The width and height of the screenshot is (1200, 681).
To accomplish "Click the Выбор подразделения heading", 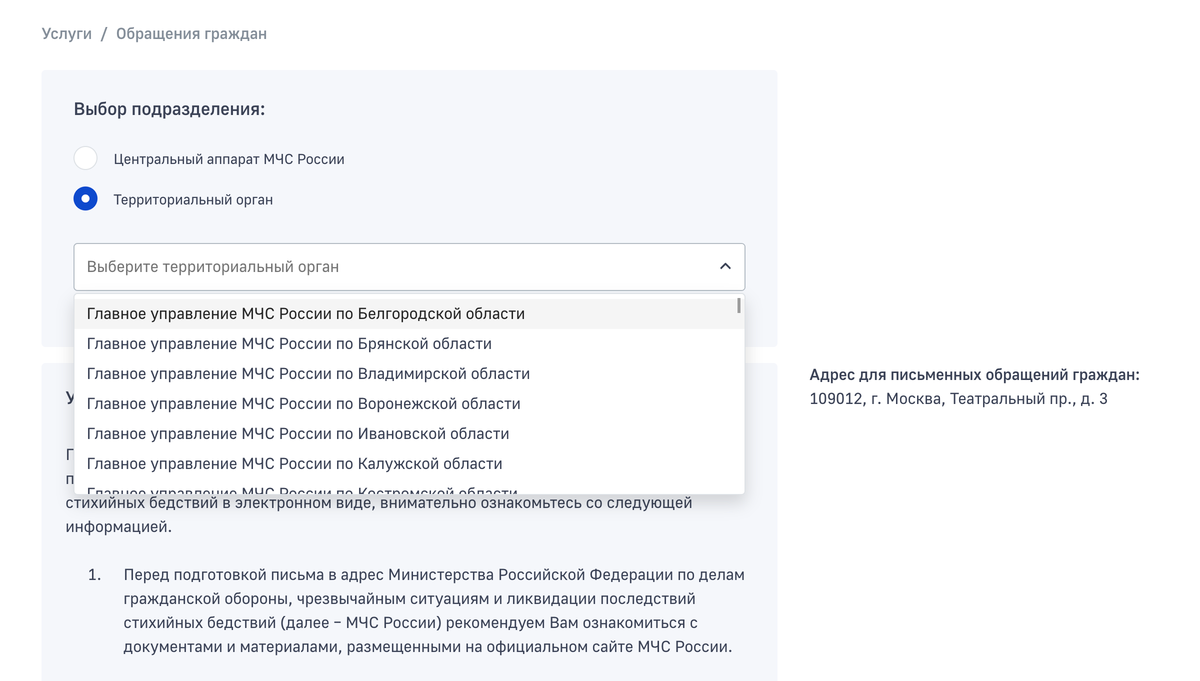I will point(169,109).
